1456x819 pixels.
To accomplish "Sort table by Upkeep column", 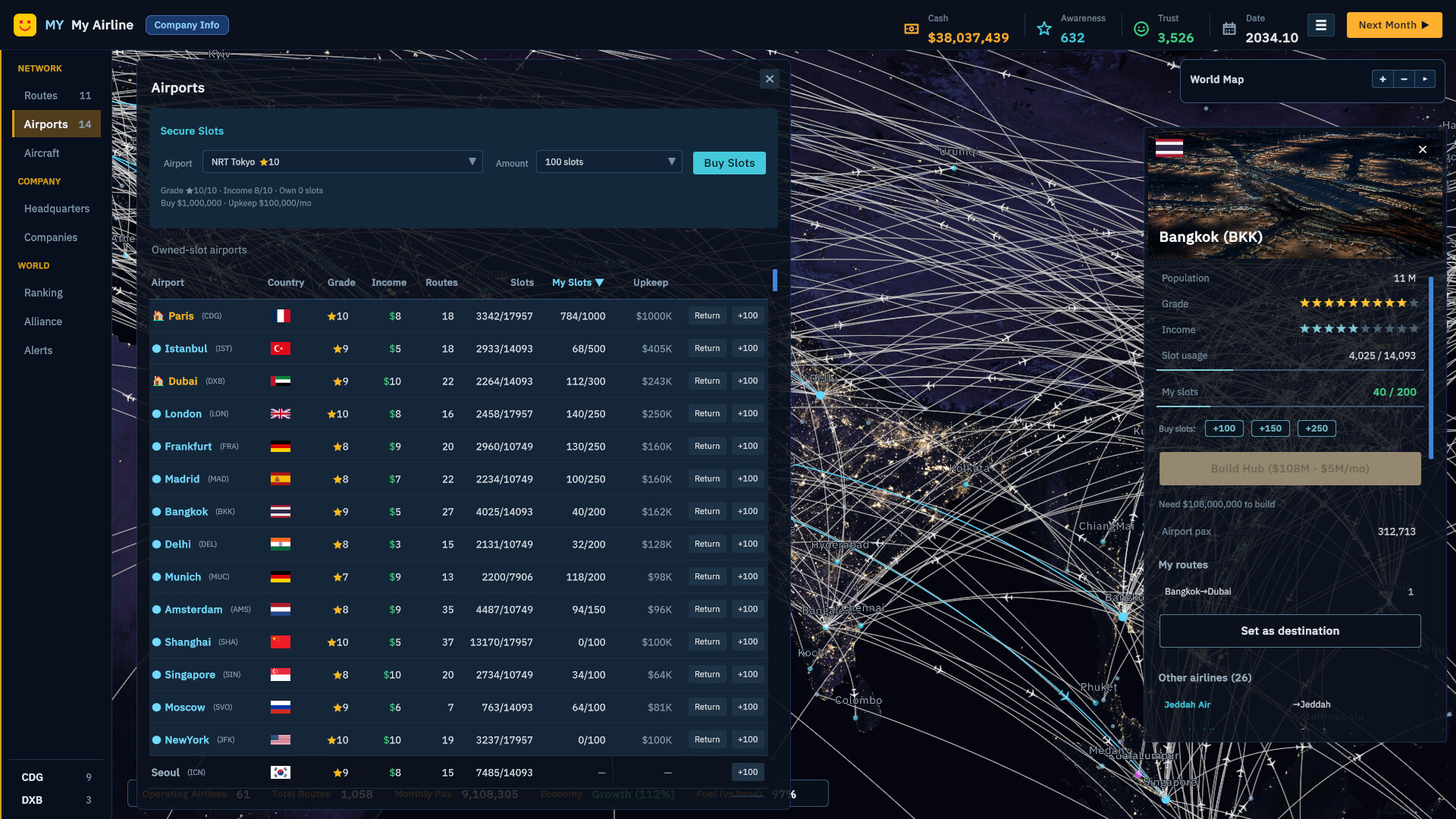I will (x=650, y=282).
